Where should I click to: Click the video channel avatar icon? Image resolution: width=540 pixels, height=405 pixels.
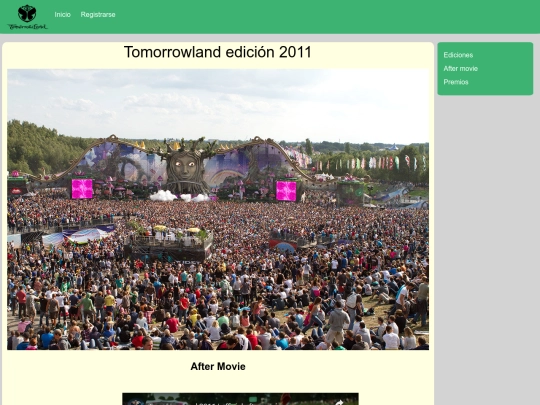click(x=135, y=402)
